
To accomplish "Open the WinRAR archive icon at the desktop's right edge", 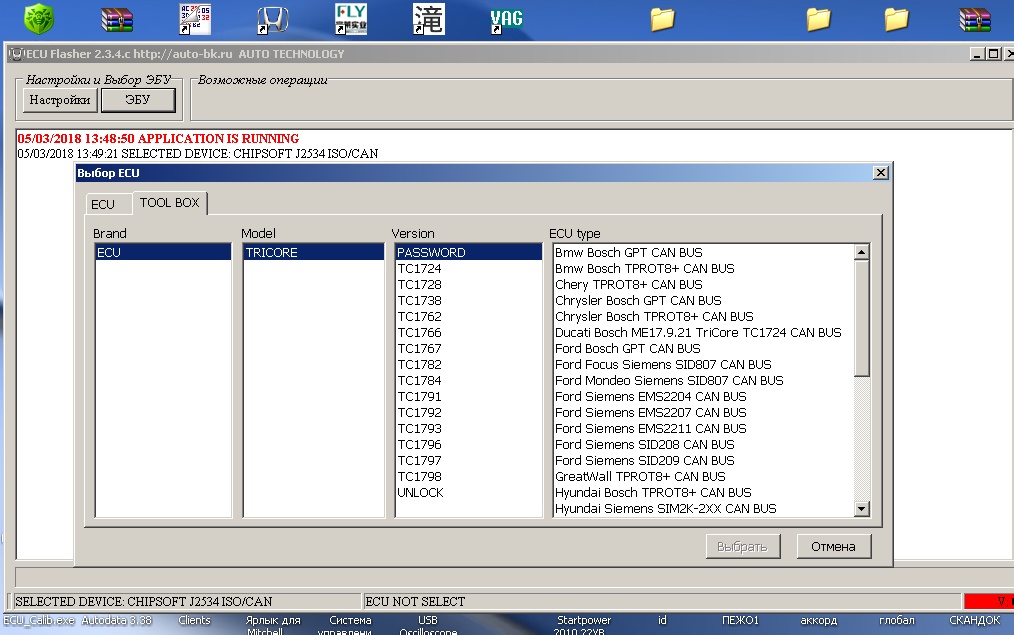I will (x=975, y=19).
